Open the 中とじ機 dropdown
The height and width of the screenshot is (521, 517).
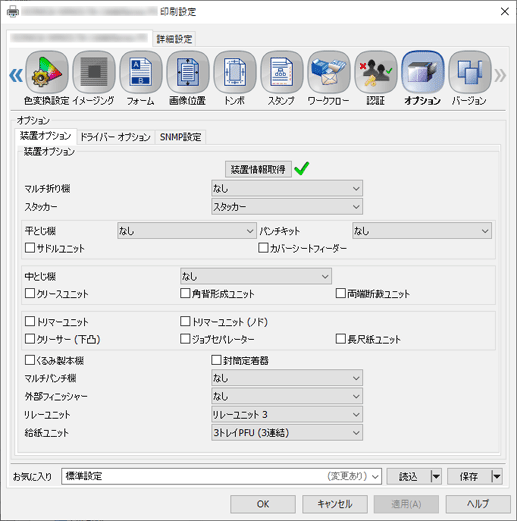256,276
